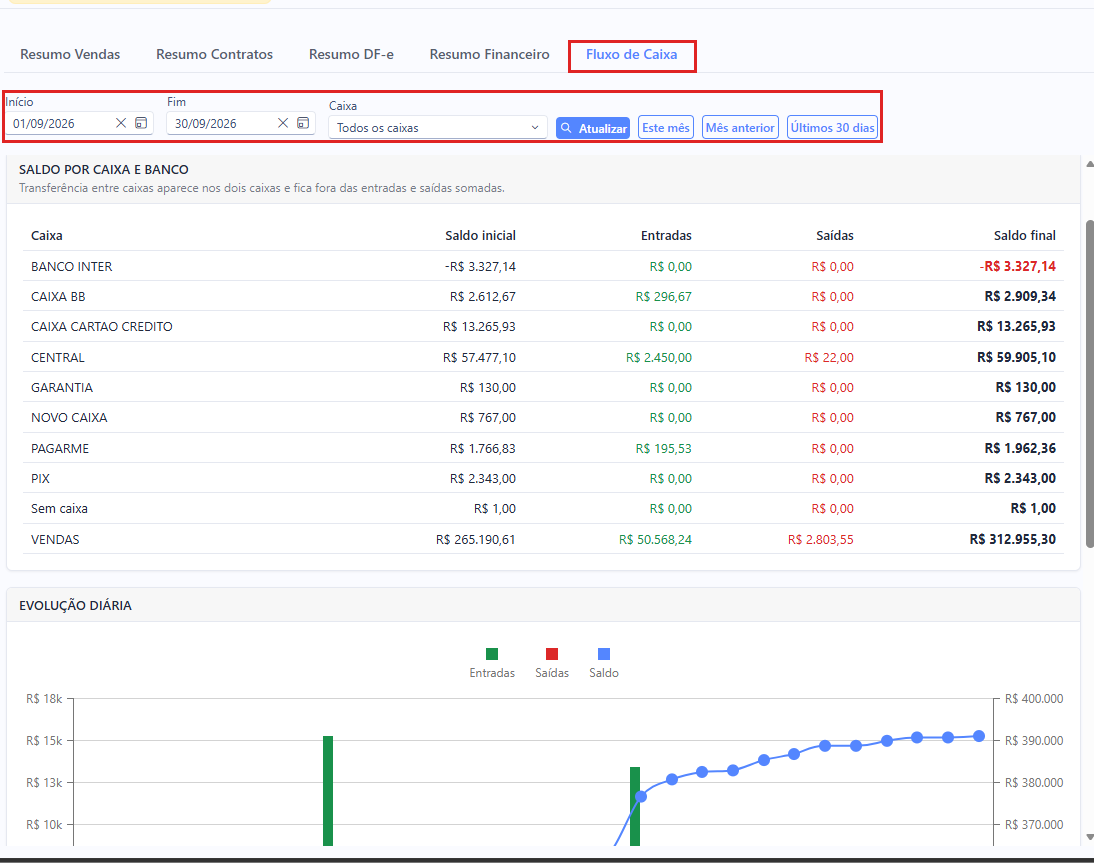The width and height of the screenshot is (1094, 863).
Task: Open the Início calendar picker
Action: [141, 123]
